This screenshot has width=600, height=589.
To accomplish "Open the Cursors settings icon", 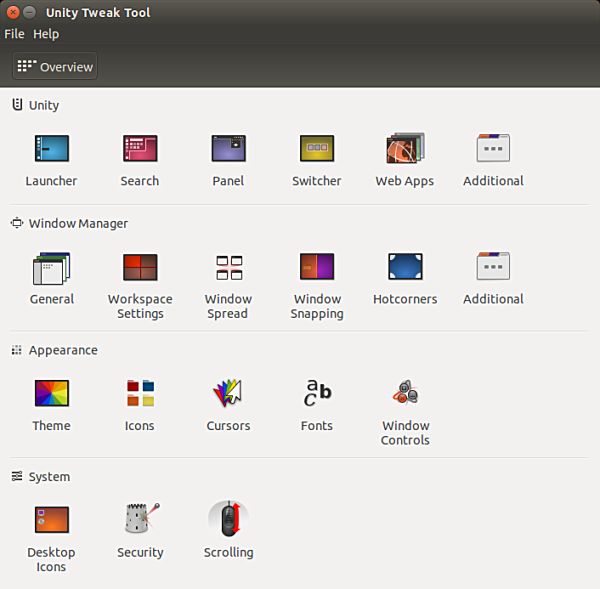I will click(x=228, y=393).
